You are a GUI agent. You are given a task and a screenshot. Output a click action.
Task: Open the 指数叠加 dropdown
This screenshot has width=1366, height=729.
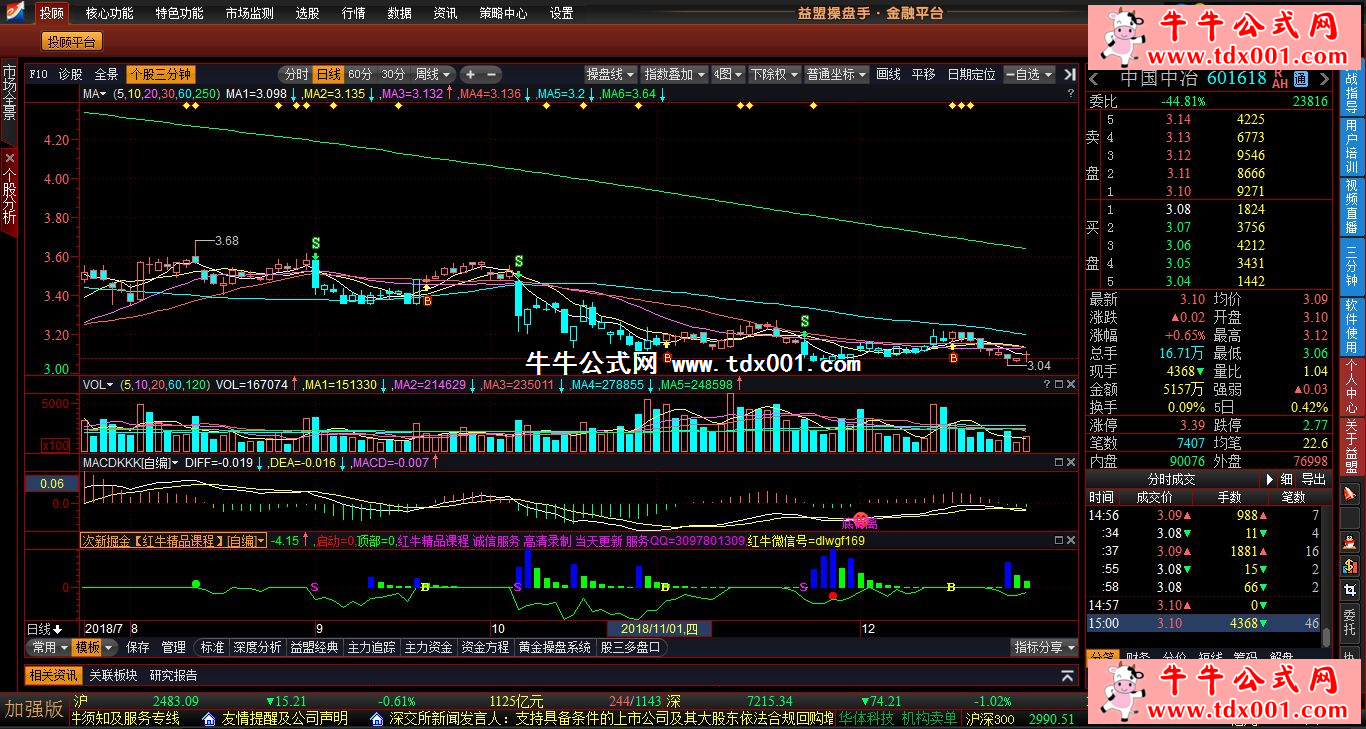[674, 74]
